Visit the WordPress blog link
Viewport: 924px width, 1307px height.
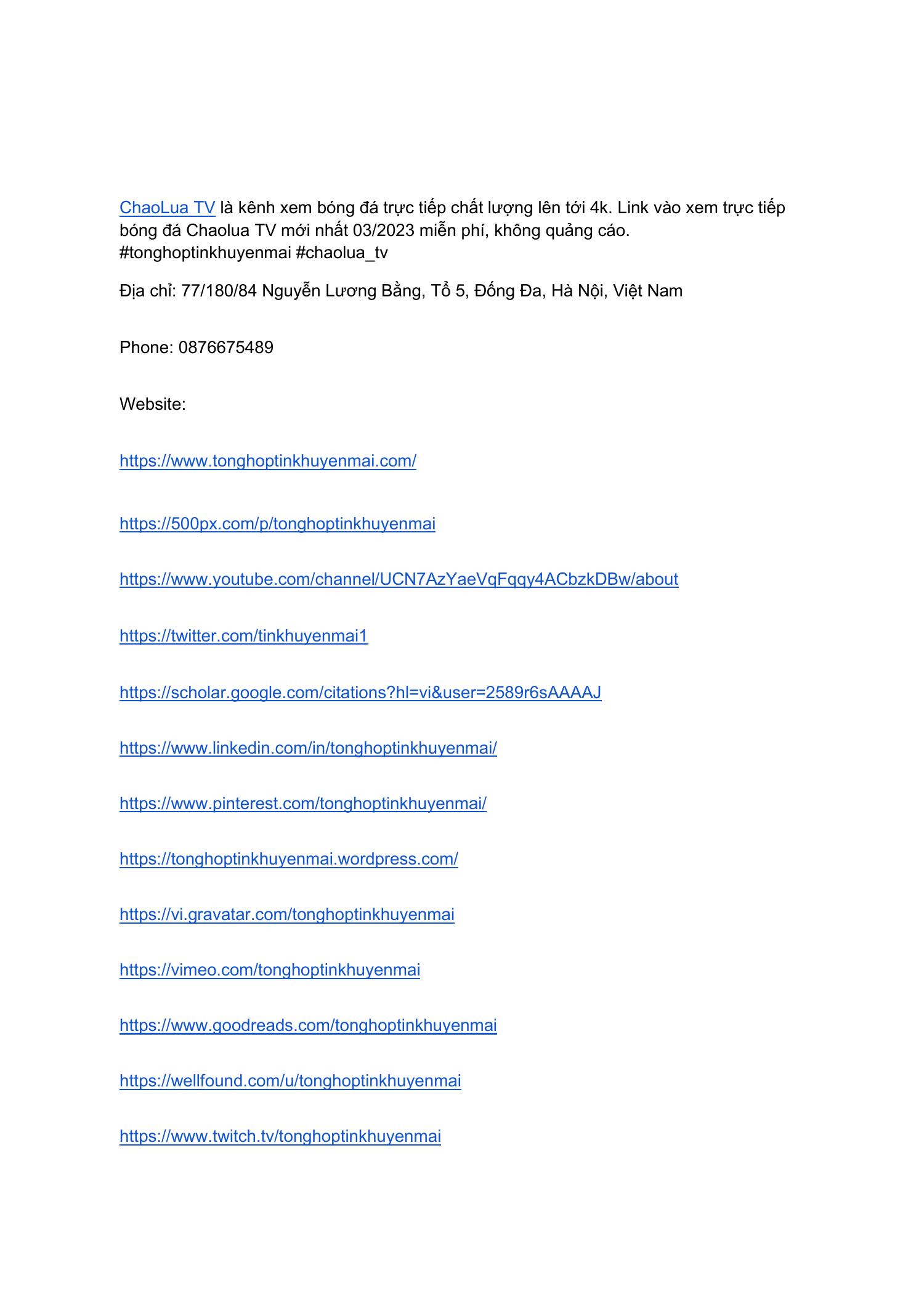click(289, 859)
